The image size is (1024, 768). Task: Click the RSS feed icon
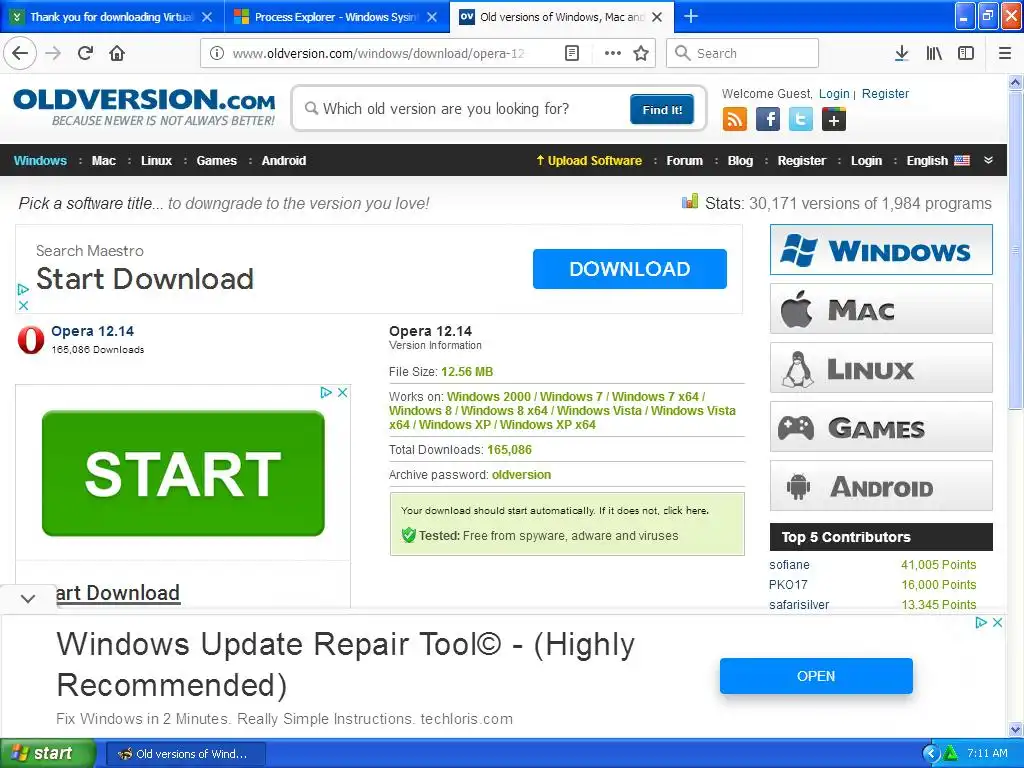click(x=734, y=120)
